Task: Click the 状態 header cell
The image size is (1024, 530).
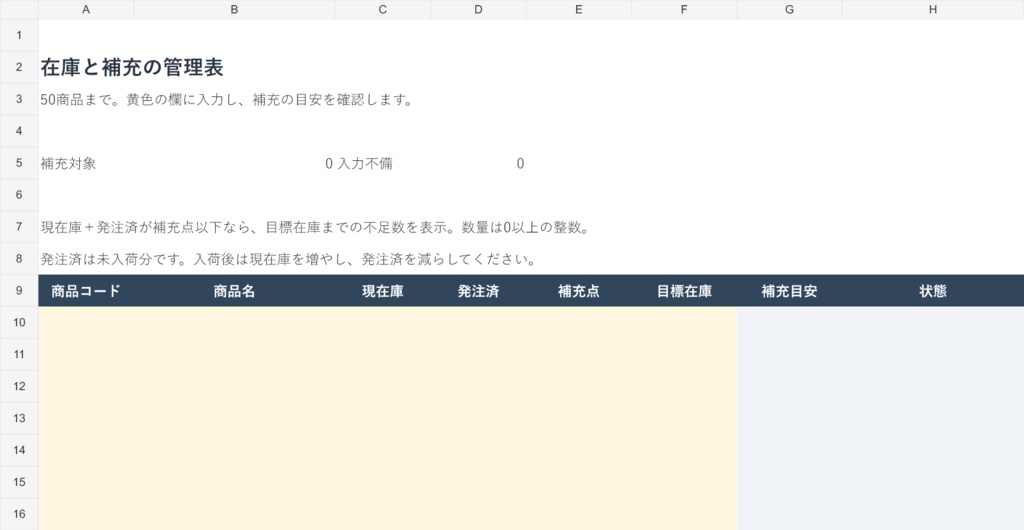Action: (x=933, y=290)
